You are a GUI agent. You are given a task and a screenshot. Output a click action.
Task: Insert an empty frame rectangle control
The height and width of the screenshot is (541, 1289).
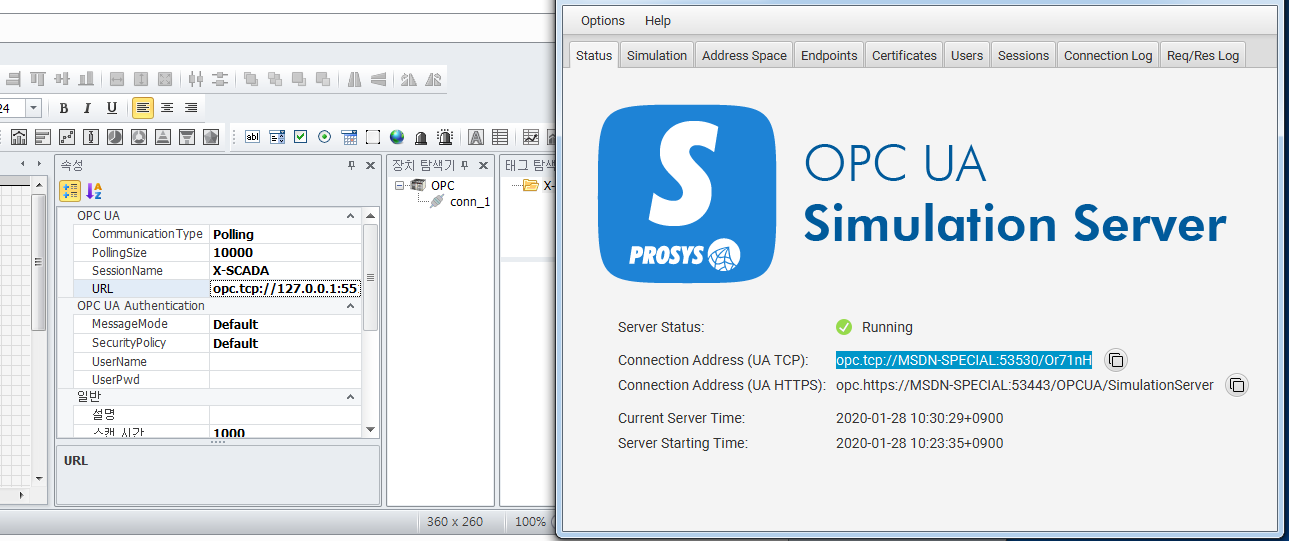(373, 137)
